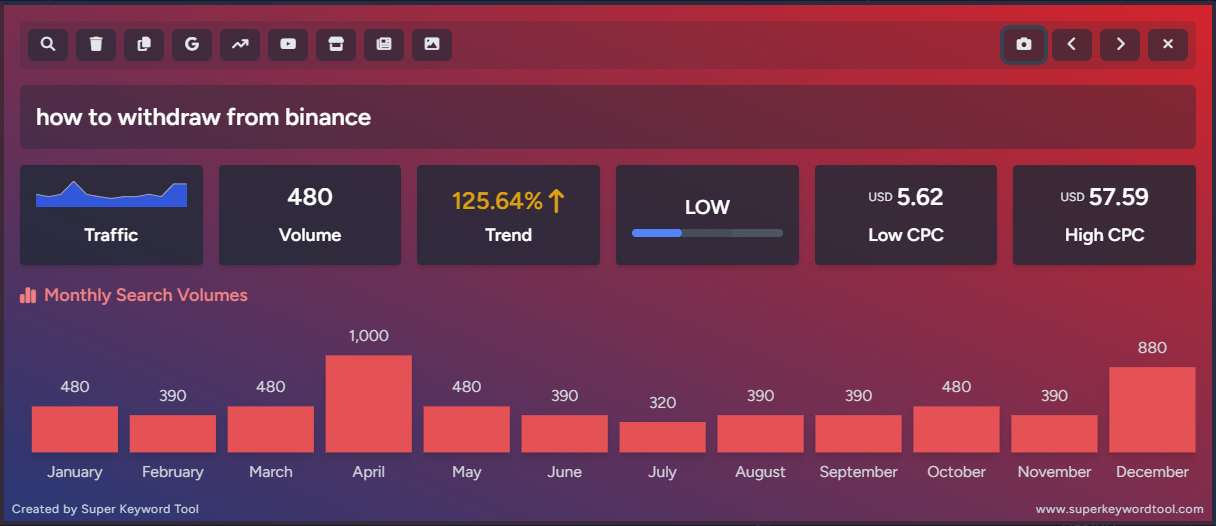Screen dimensions: 1216x526
Task: Open Google search via the G icon
Action: [192, 44]
